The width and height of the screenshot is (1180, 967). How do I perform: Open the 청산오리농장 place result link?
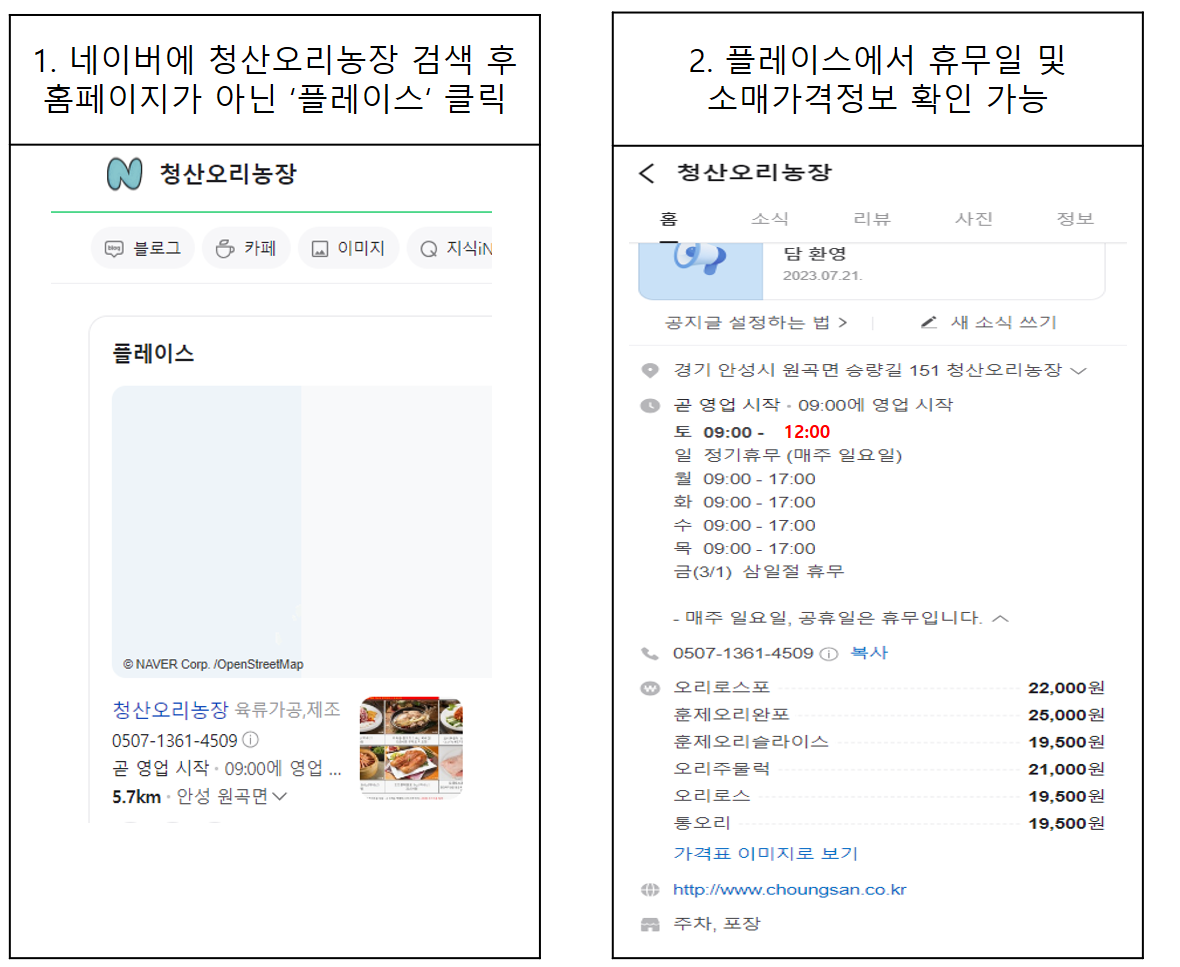tap(170, 710)
